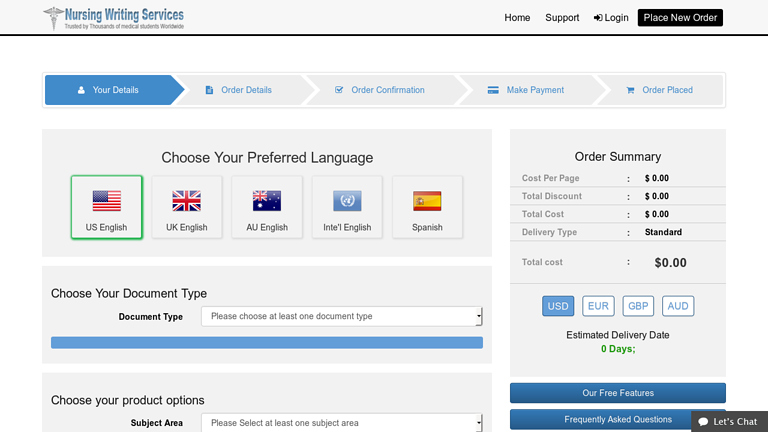
Task: Choose the Spanish flag option
Action: (427, 202)
